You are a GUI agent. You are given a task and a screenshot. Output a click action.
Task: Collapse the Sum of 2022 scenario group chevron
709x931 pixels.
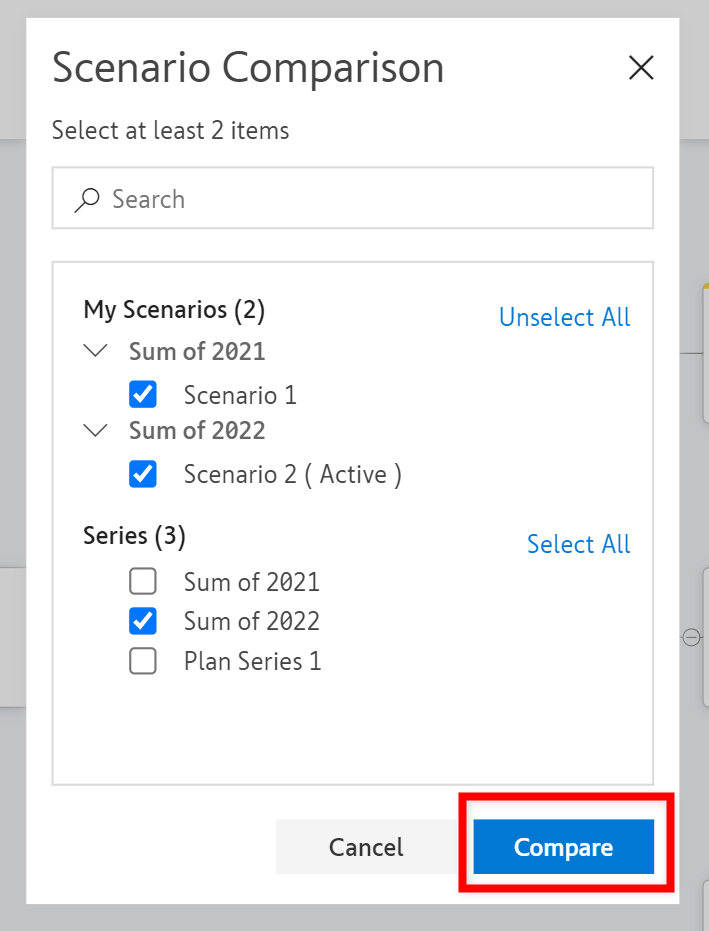[x=96, y=431]
